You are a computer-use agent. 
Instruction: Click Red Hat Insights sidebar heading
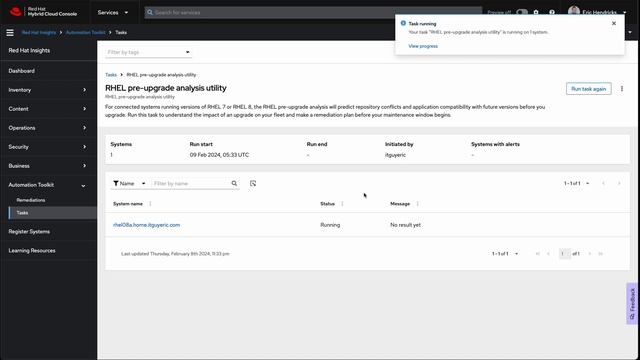click(29, 51)
